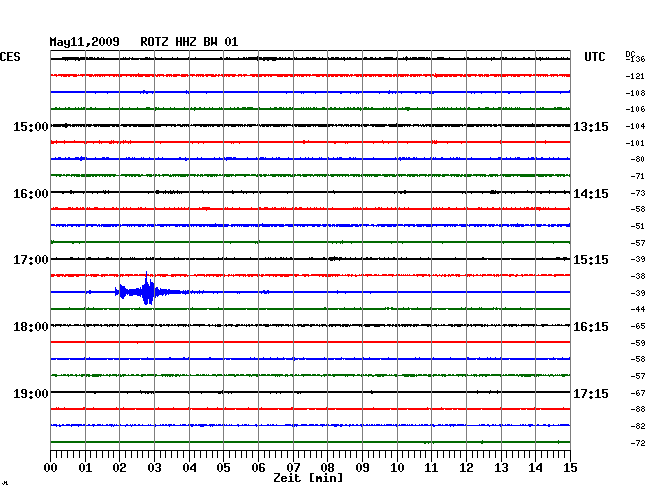Click the DC offset value -51
The height and width of the screenshot is (494, 650).
pyautogui.click(x=638, y=226)
